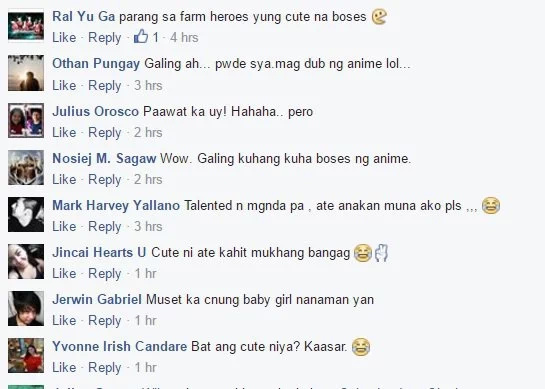Viewport: 545px width, 389px height.
Task: Click Julius Orosco's name link
Action: coord(96,112)
